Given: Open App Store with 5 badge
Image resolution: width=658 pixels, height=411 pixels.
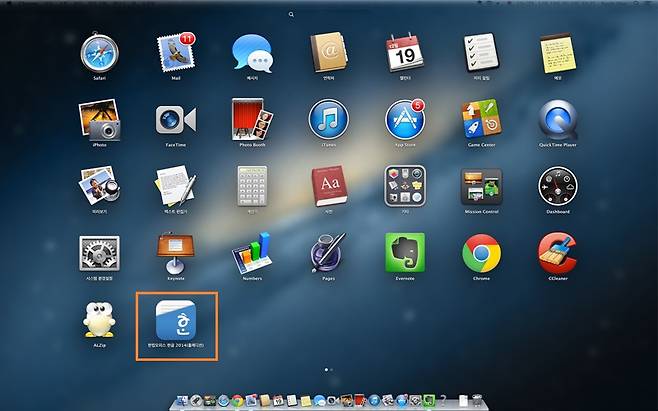Looking at the screenshot, I should (405, 120).
